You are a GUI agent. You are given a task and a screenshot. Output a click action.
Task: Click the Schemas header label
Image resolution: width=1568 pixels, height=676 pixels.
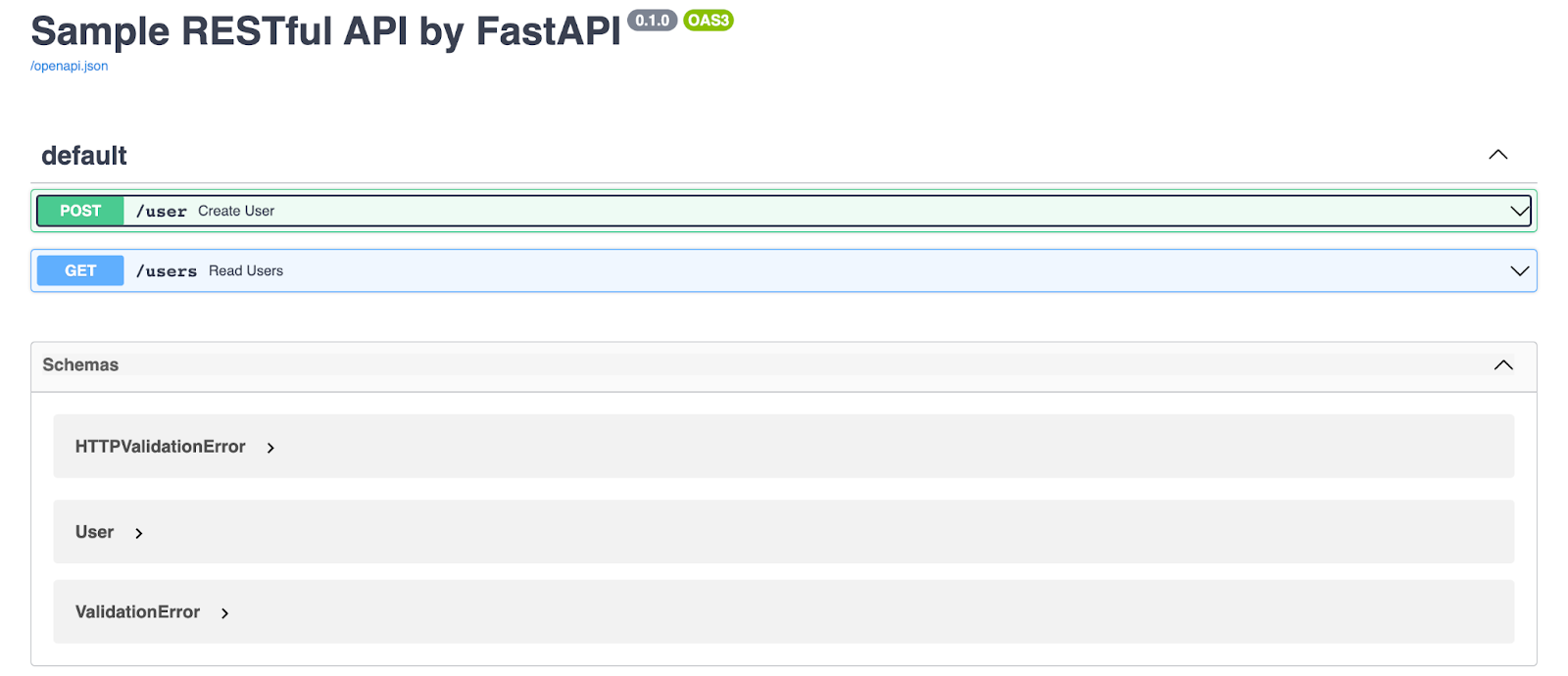(80, 364)
